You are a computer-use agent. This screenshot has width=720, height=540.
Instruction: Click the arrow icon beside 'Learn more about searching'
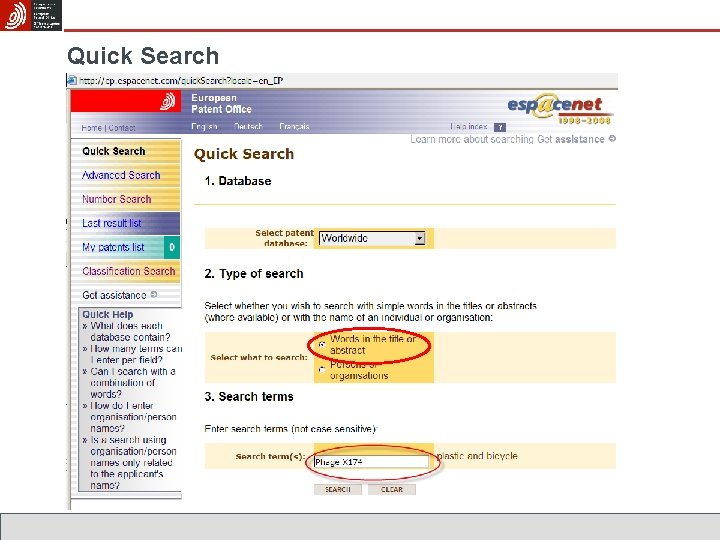(612, 138)
